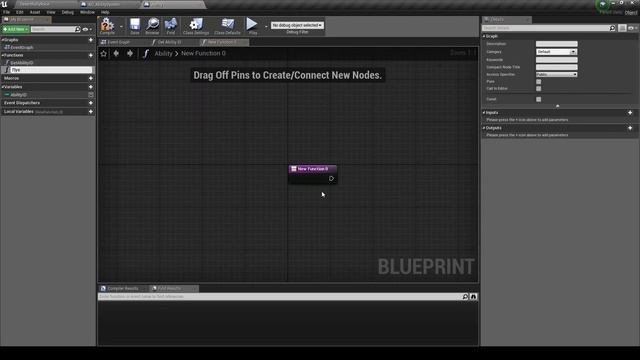Collapse the Inputs section in Details
This screenshot has width=640, height=360.
click(484, 113)
